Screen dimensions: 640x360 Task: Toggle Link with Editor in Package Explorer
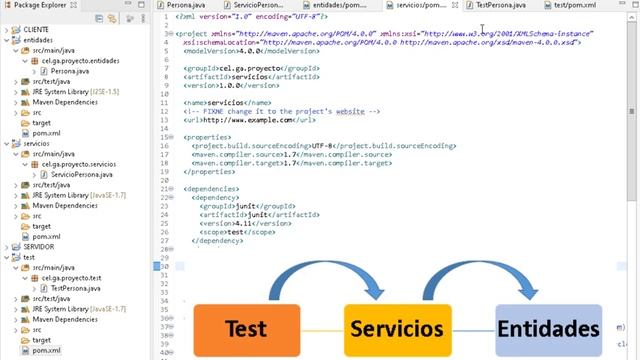coord(112,19)
